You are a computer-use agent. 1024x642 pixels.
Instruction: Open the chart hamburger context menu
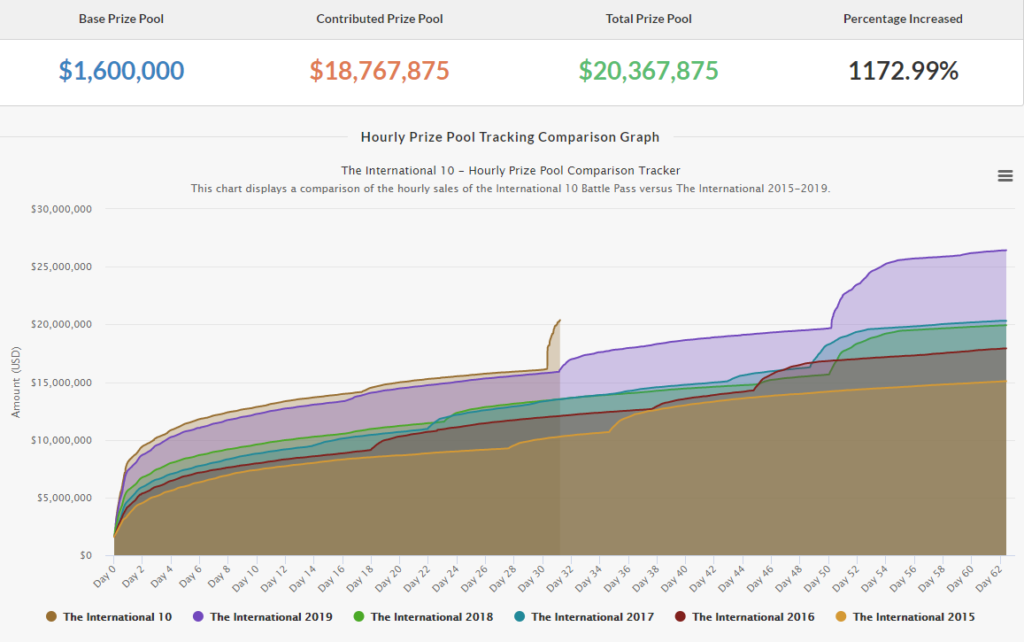click(1005, 176)
